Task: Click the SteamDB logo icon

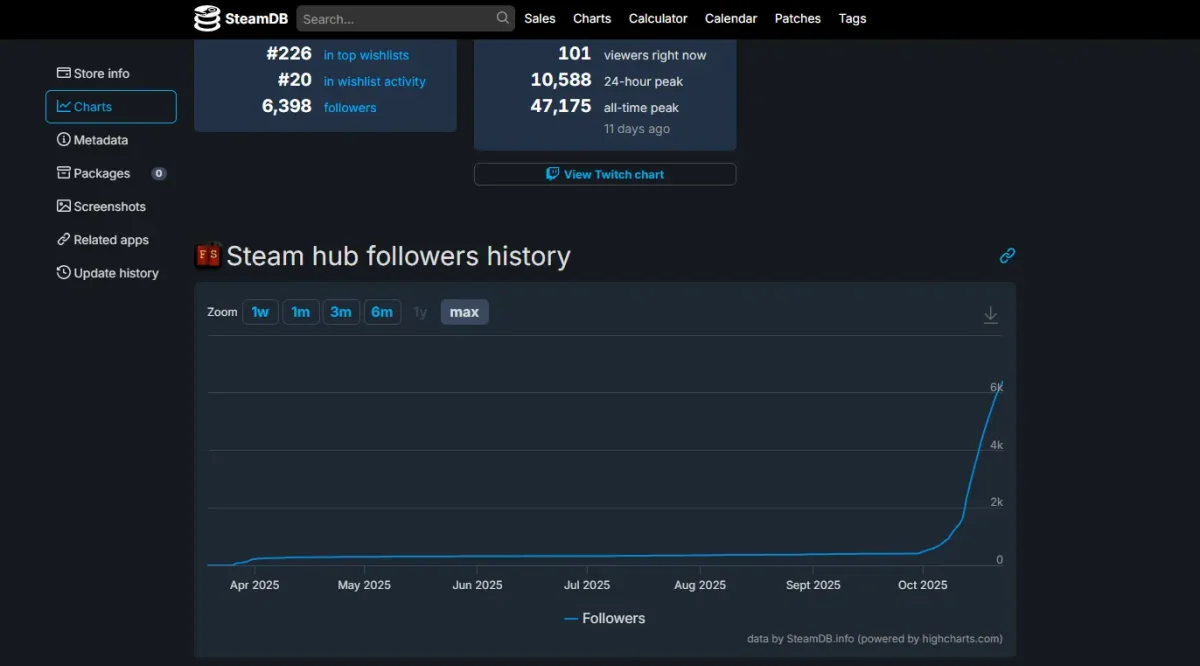Action: coord(207,18)
